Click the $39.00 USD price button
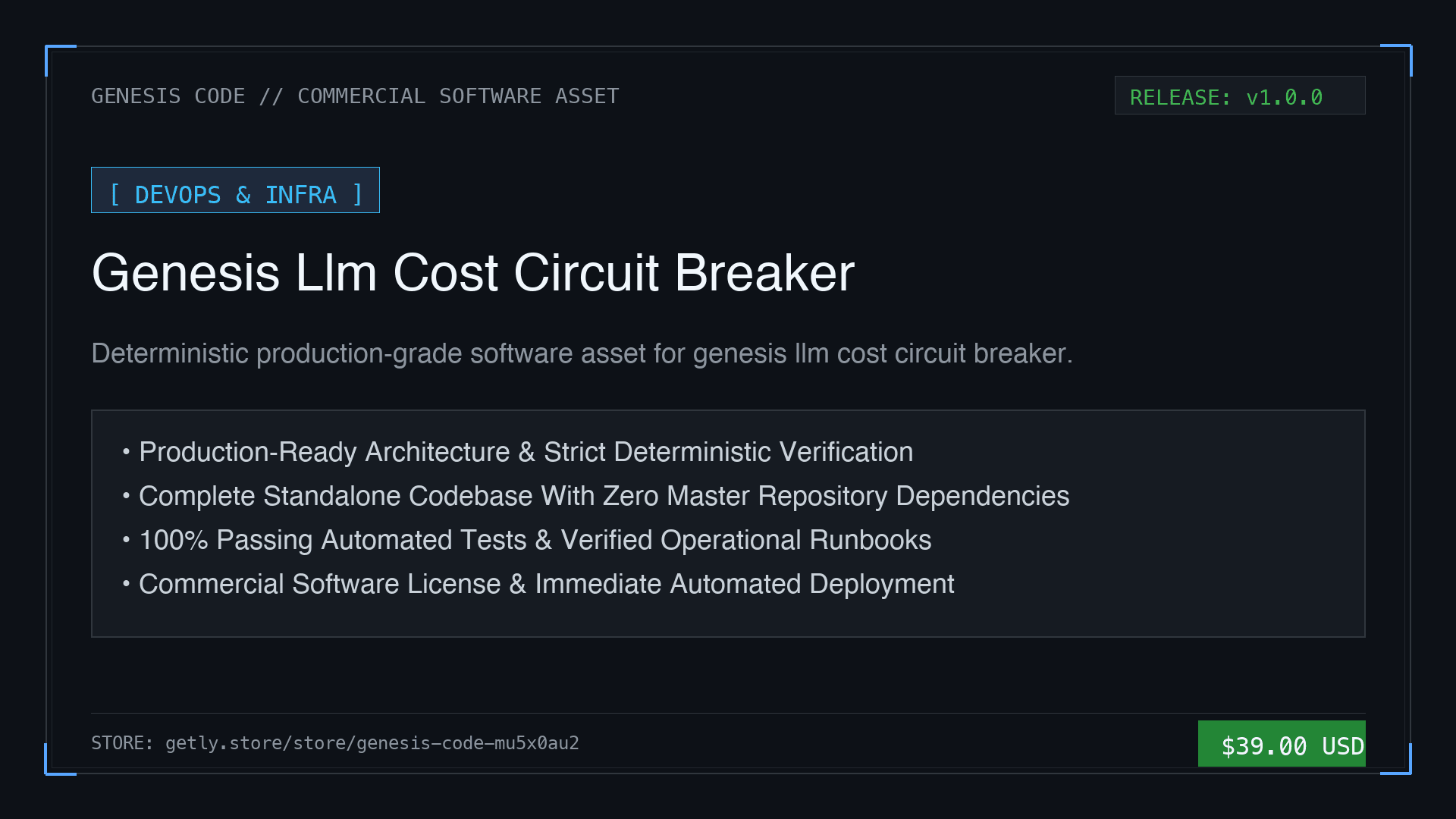The image size is (1456, 819). pyautogui.click(x=1282, y=744)
